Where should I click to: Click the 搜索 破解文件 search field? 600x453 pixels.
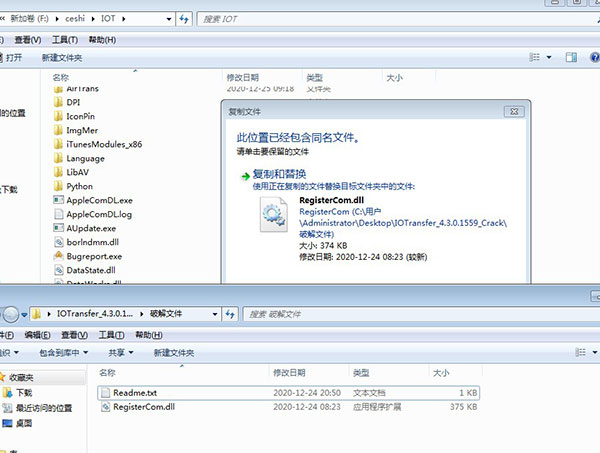[x=421, y=314]
